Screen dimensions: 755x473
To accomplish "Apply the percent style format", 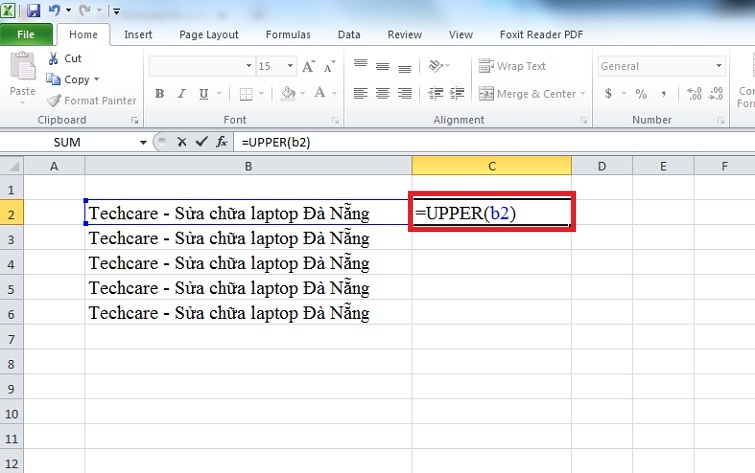I will coord(641,94).
